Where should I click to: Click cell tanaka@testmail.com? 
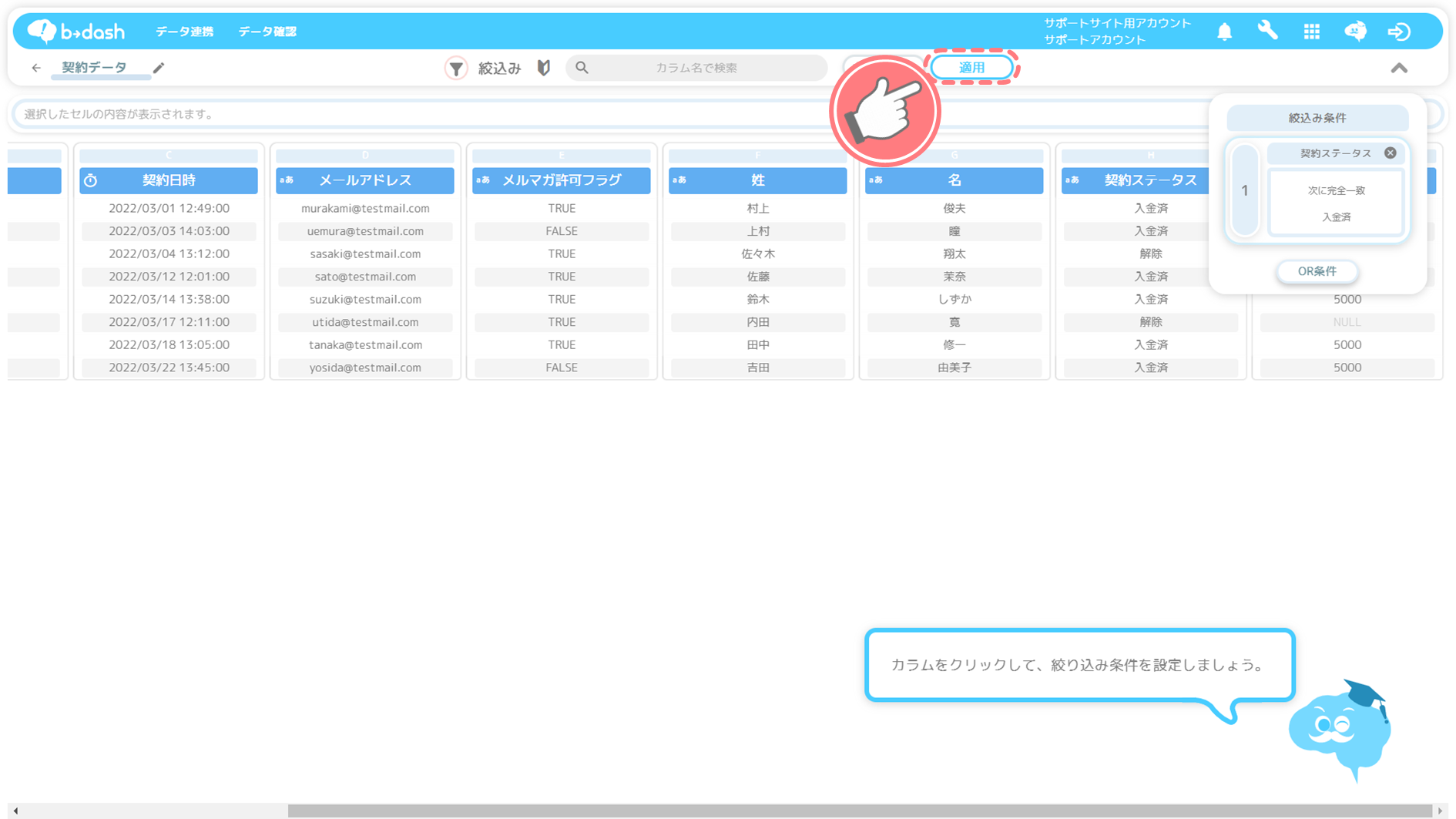pyautogui.click(x=365, y=344)
